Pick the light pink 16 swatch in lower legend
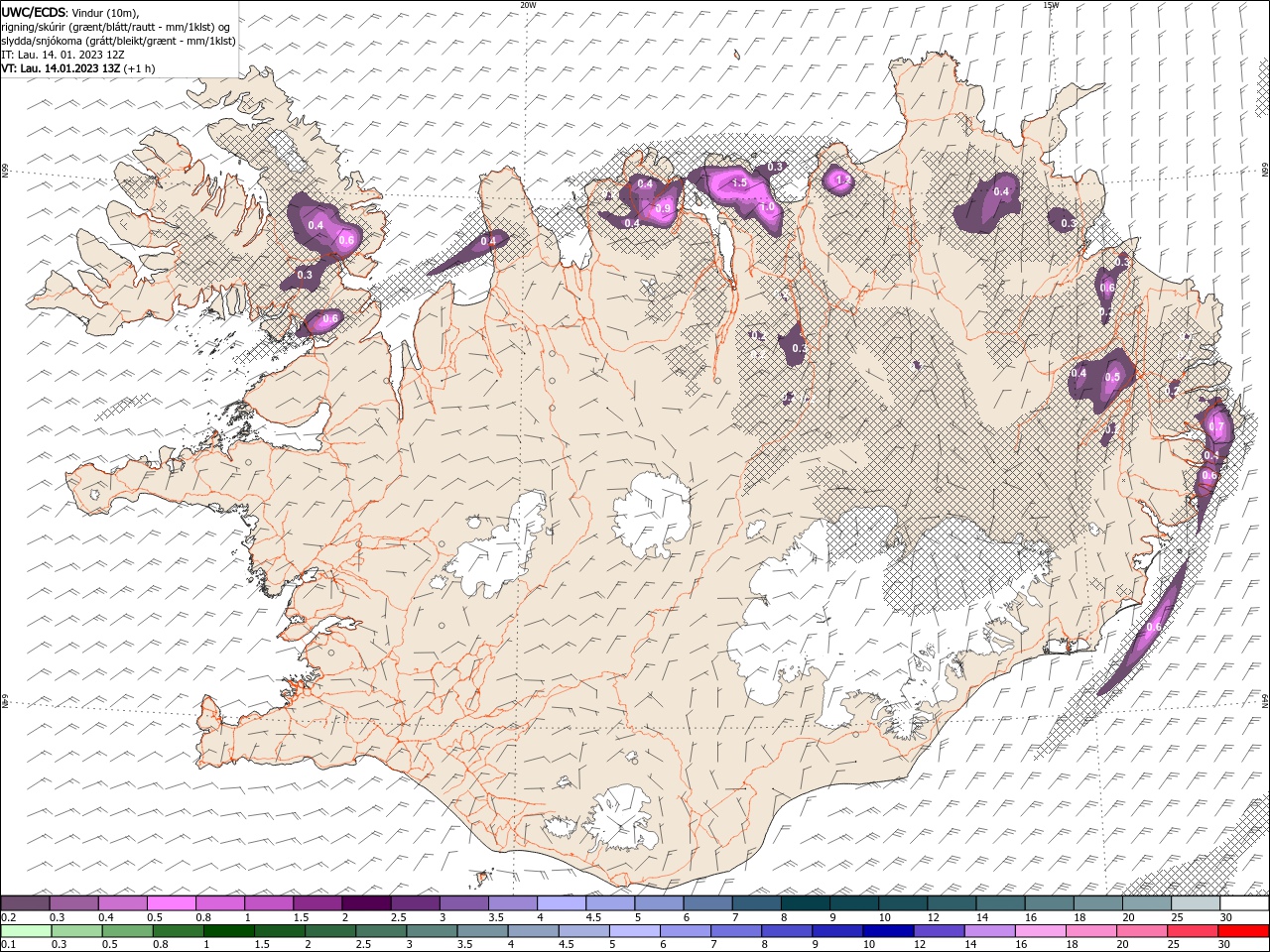Image resolution: width=1270 pixels, height=952 pixels. pos(1040,931)
